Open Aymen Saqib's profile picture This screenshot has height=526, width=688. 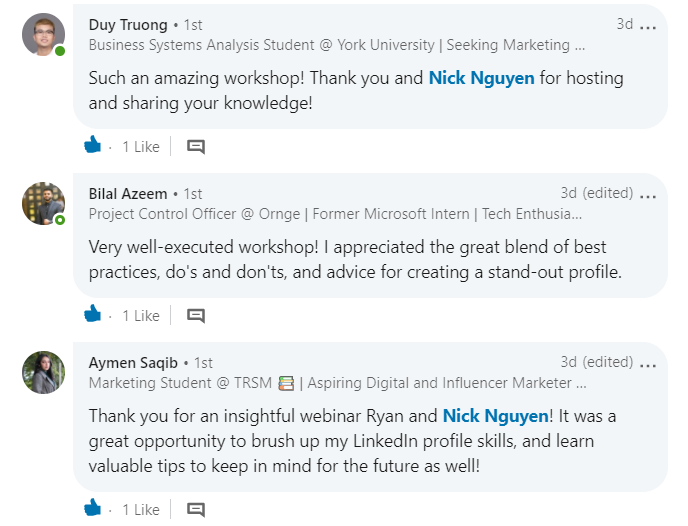(43, 372)
